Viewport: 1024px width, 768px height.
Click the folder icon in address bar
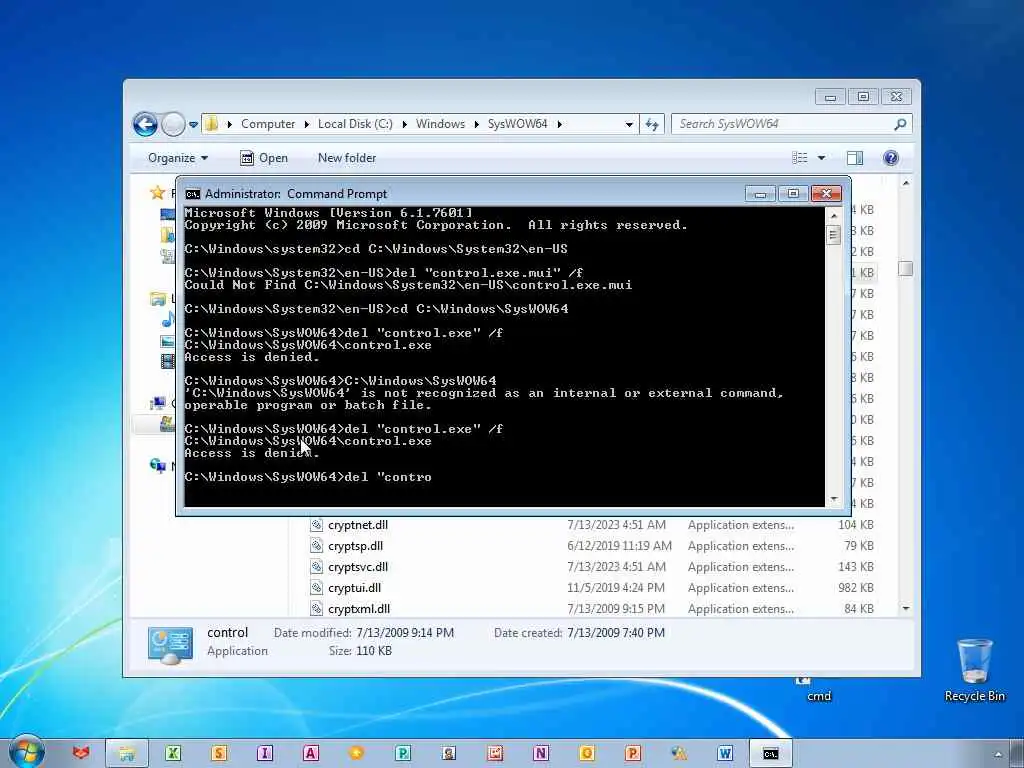[x=211, y=123]
